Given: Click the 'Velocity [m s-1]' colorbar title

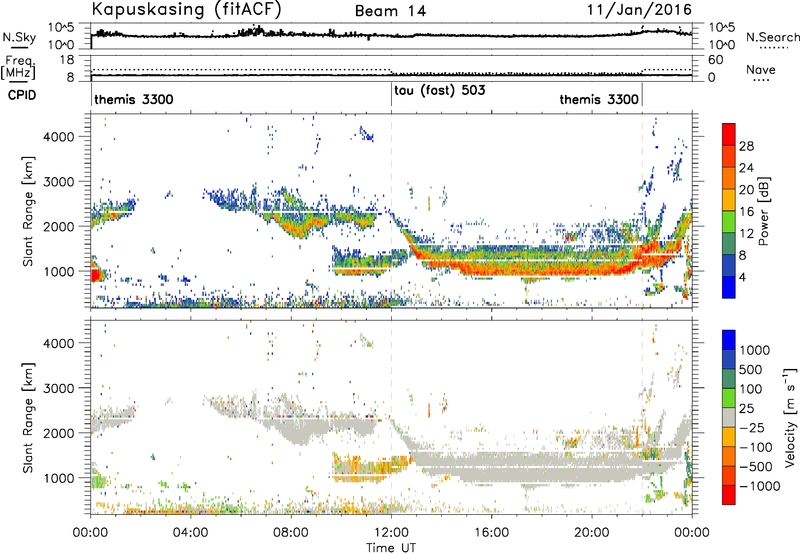Looking at the screenshot, I should (790, 417).
